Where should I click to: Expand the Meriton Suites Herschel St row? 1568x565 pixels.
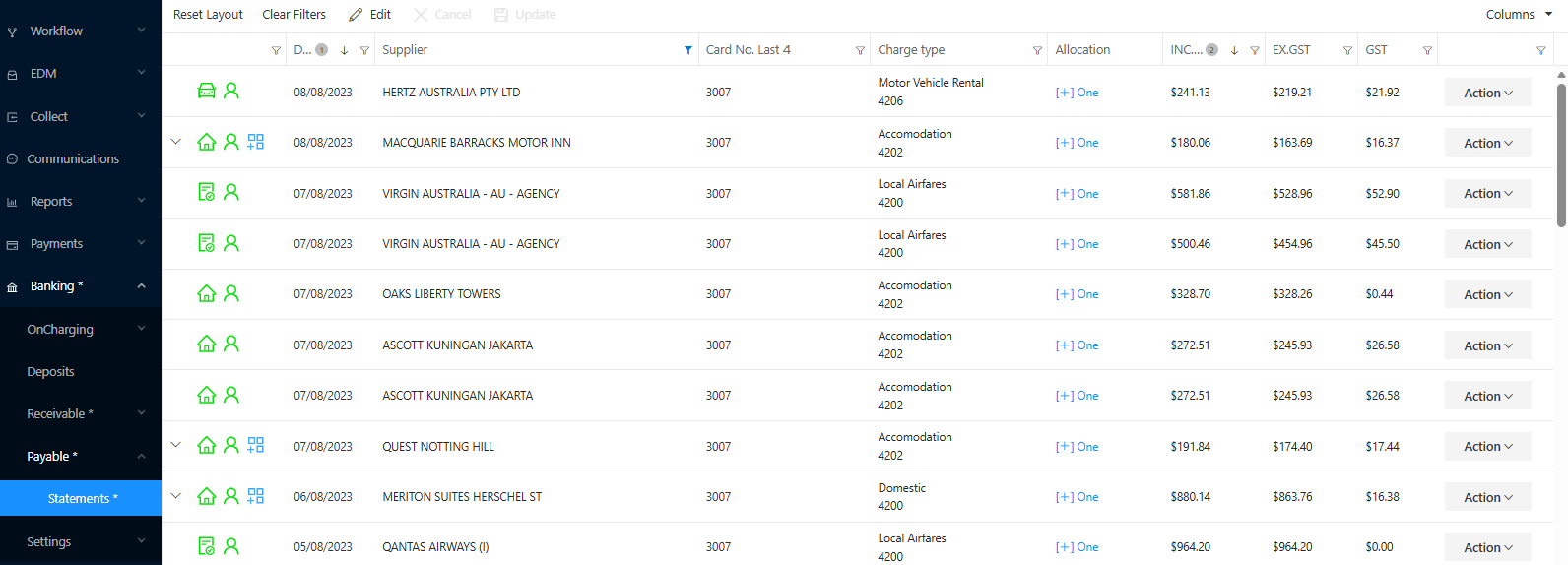pyautogui.click(x=176, y=496)
